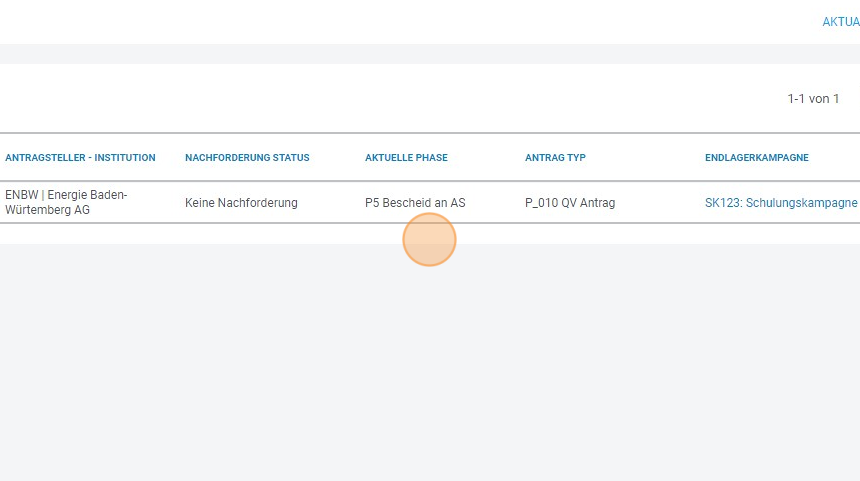860x481 pixels.
Task: Open the SK123: Schulungskampagne link
Action: click(x=781, y=203)
